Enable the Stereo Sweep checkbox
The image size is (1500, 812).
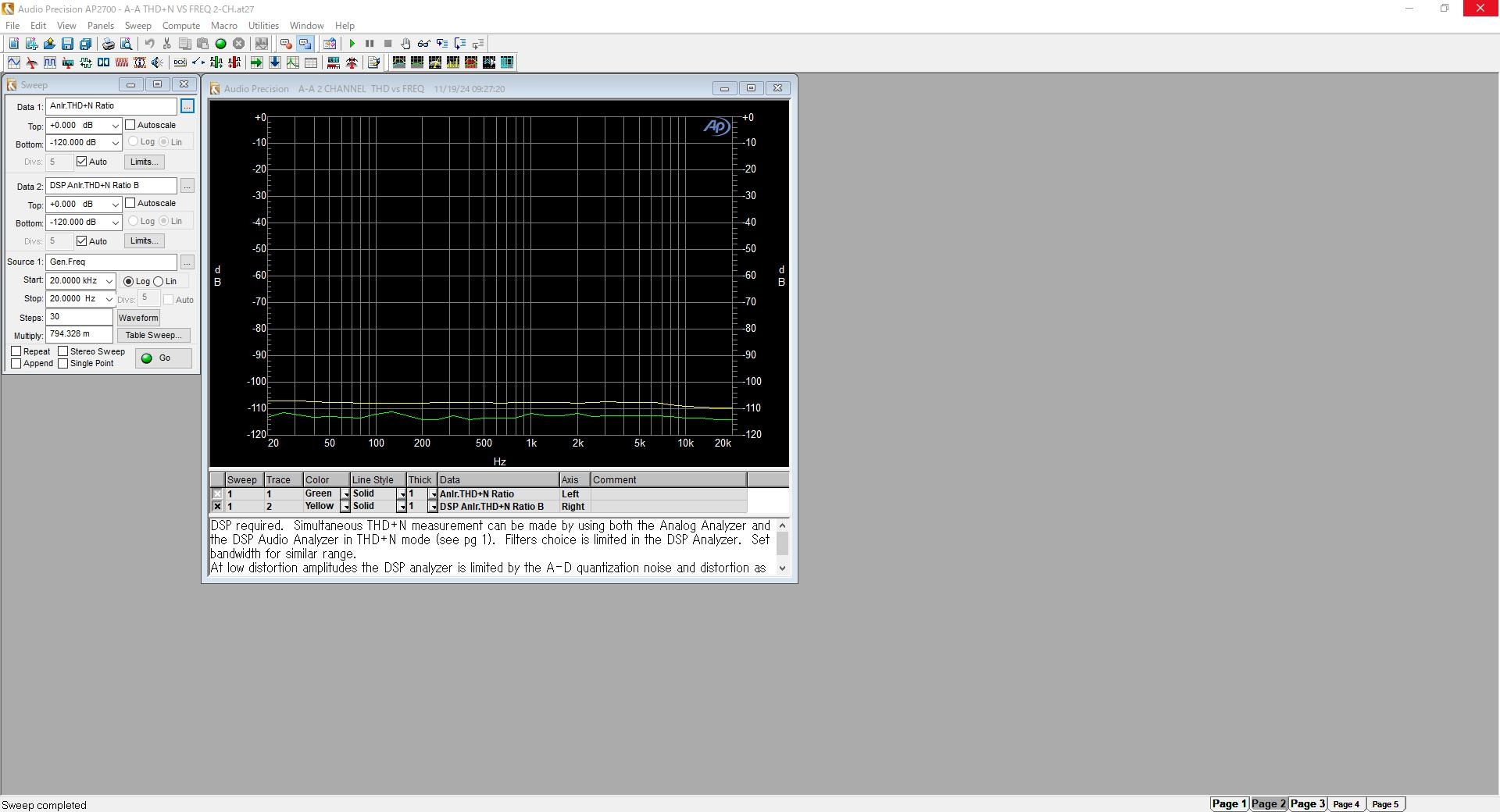63,351
